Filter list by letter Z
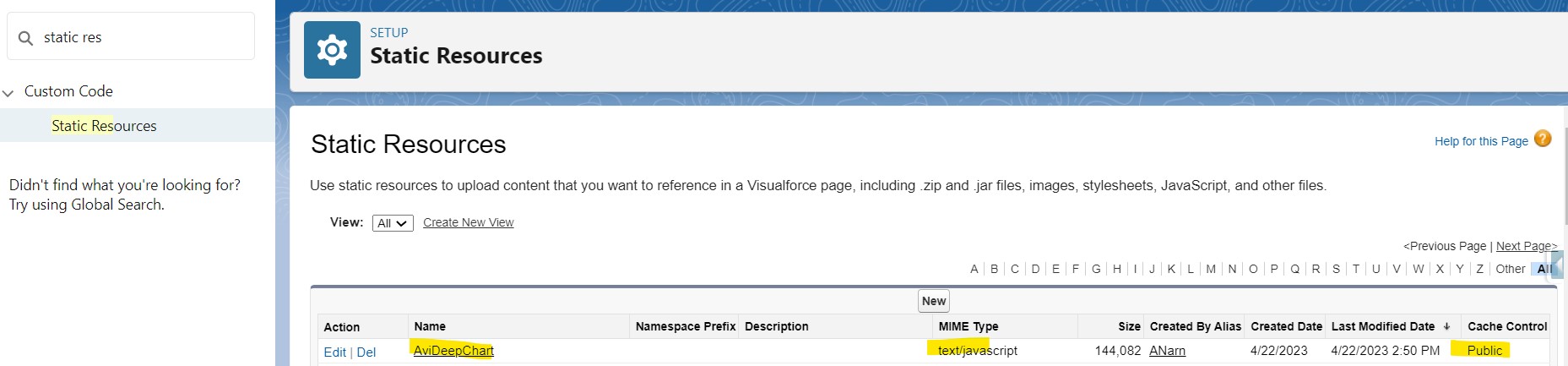 pyautogui.click(x=1479, y=269)
